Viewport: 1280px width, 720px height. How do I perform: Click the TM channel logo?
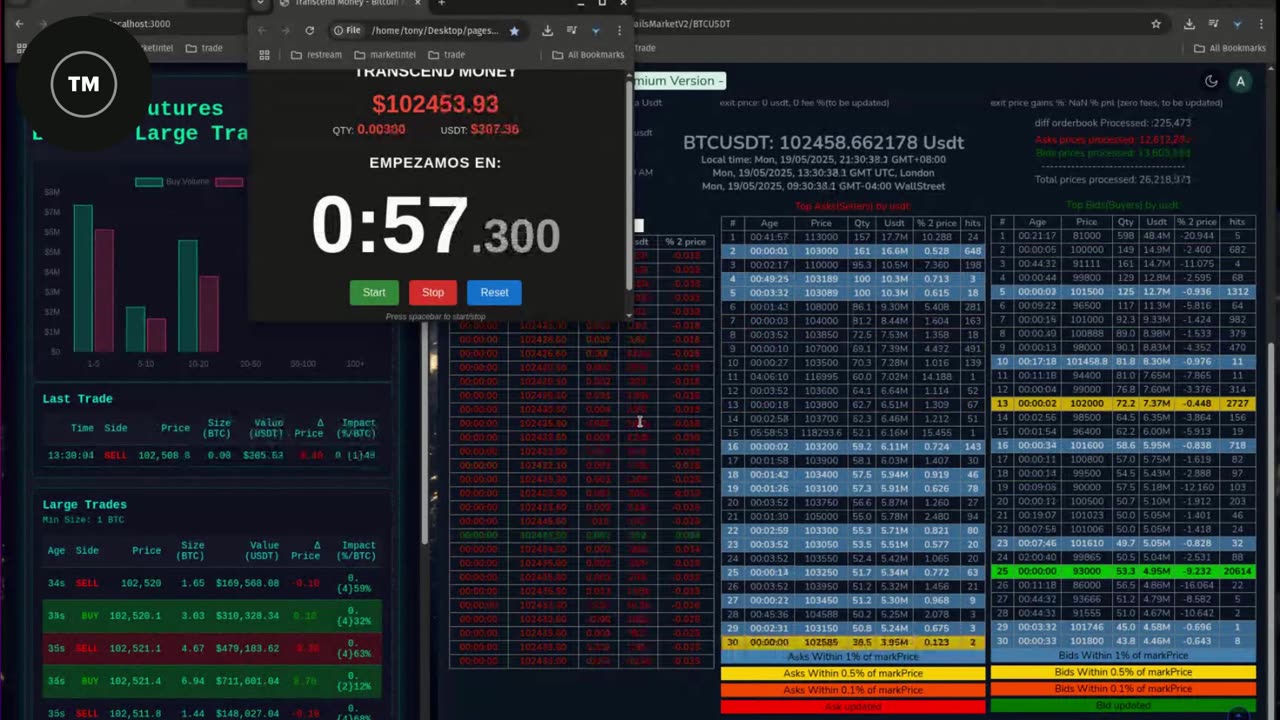(x=84, y=84)
